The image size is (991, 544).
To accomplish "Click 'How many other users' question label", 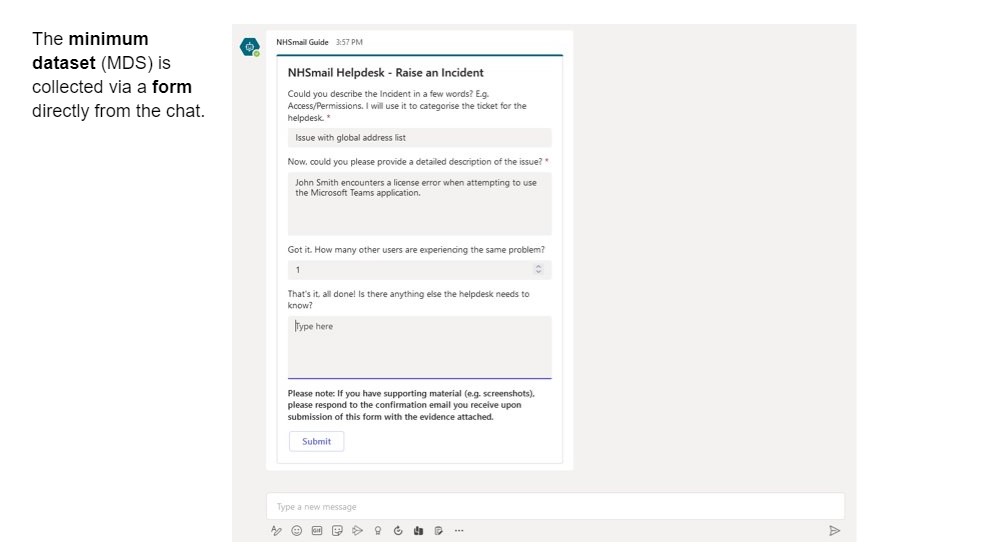I will pos(416,250).
